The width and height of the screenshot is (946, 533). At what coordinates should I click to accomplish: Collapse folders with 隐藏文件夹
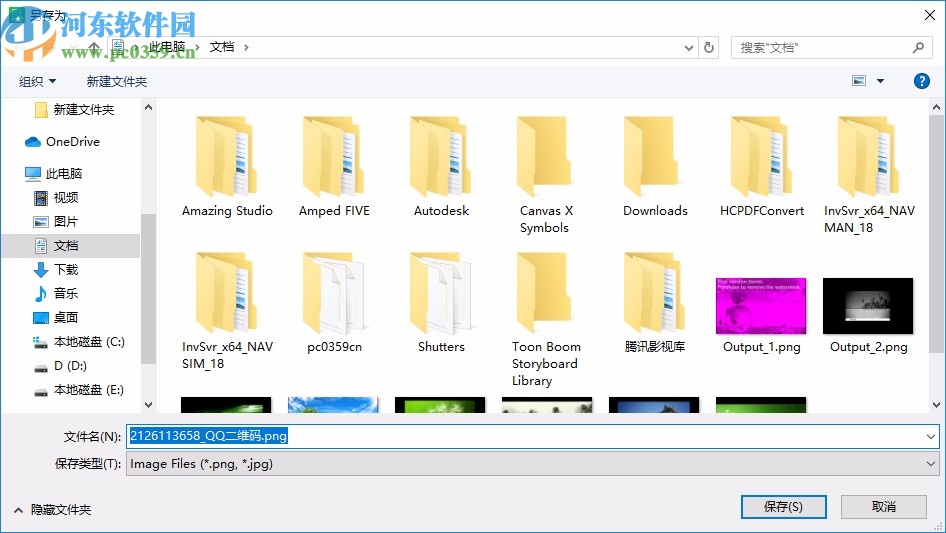click(x=52, y=510)
